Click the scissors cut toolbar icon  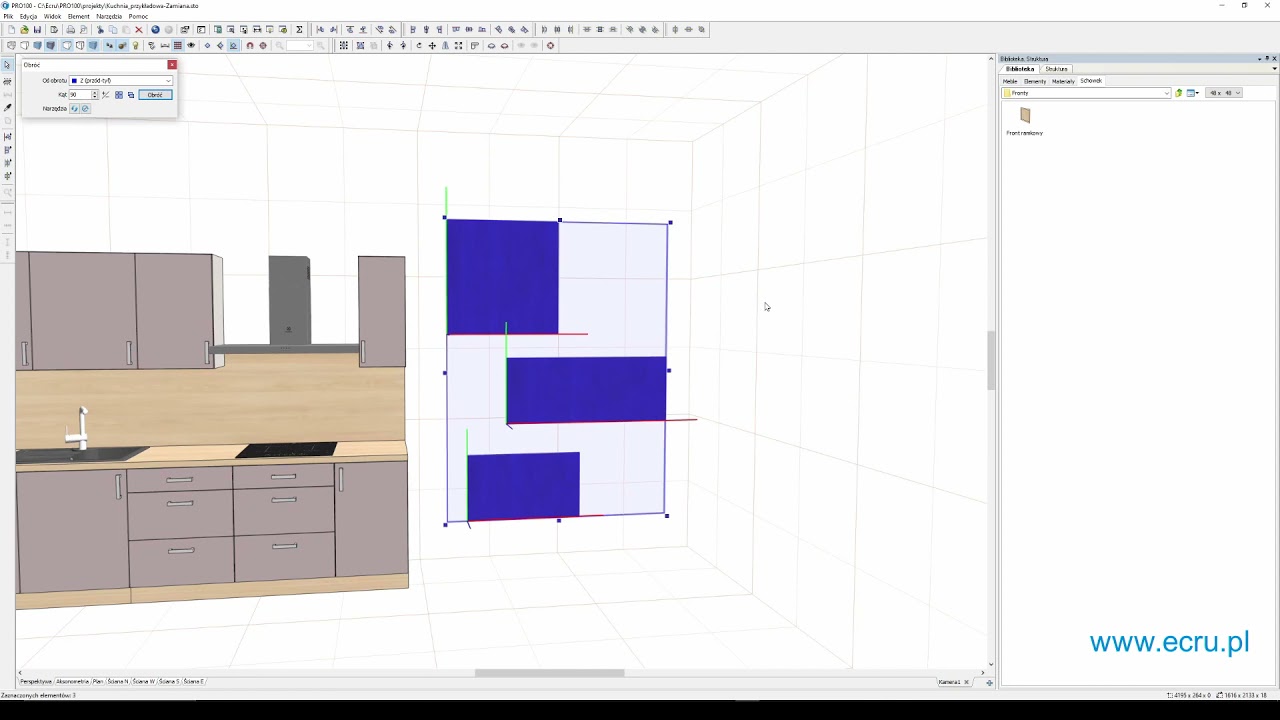100,30
